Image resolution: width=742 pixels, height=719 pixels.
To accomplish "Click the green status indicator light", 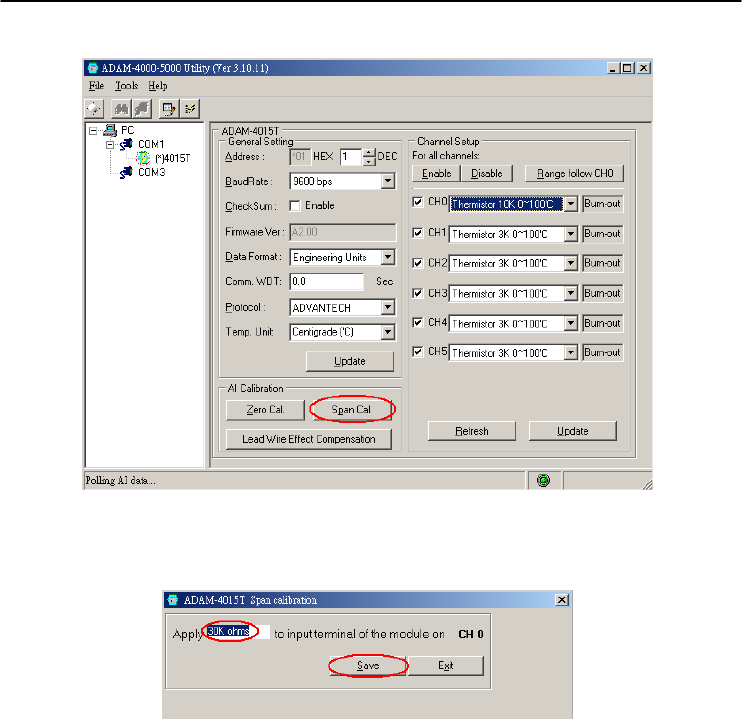I will [543, 480].
